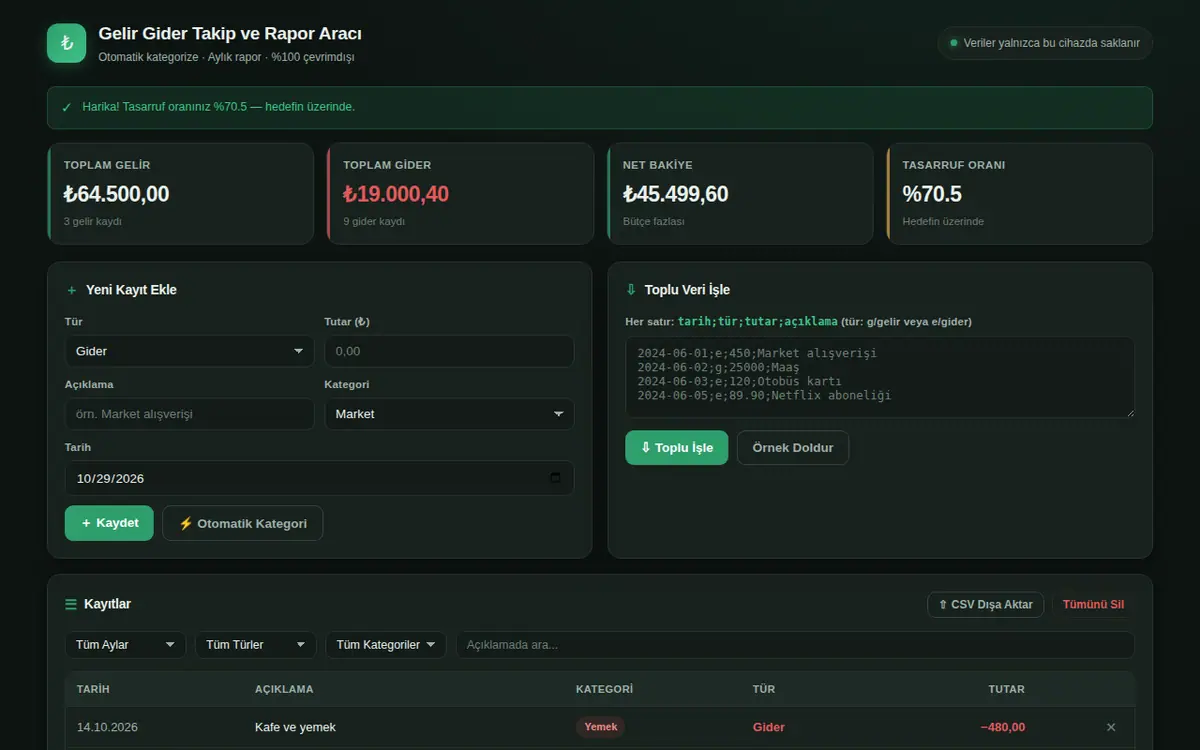Click the TARİH column header
The image size is (1200, 750).
[x=93, y=689]
